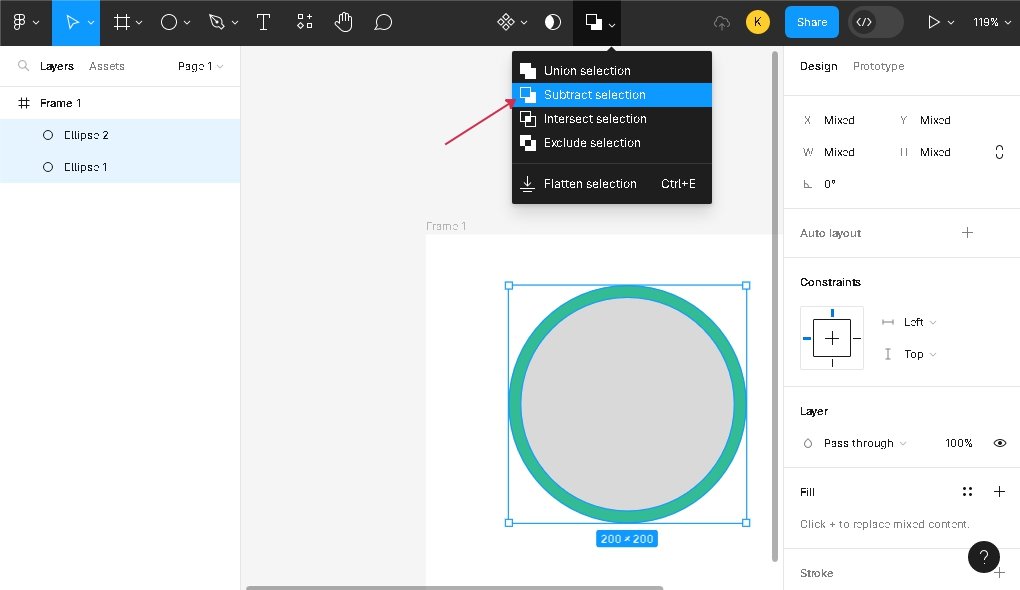Open the 119% zoom dropdown
This screenshot has height=590, width=1020.
coord(992,22)
